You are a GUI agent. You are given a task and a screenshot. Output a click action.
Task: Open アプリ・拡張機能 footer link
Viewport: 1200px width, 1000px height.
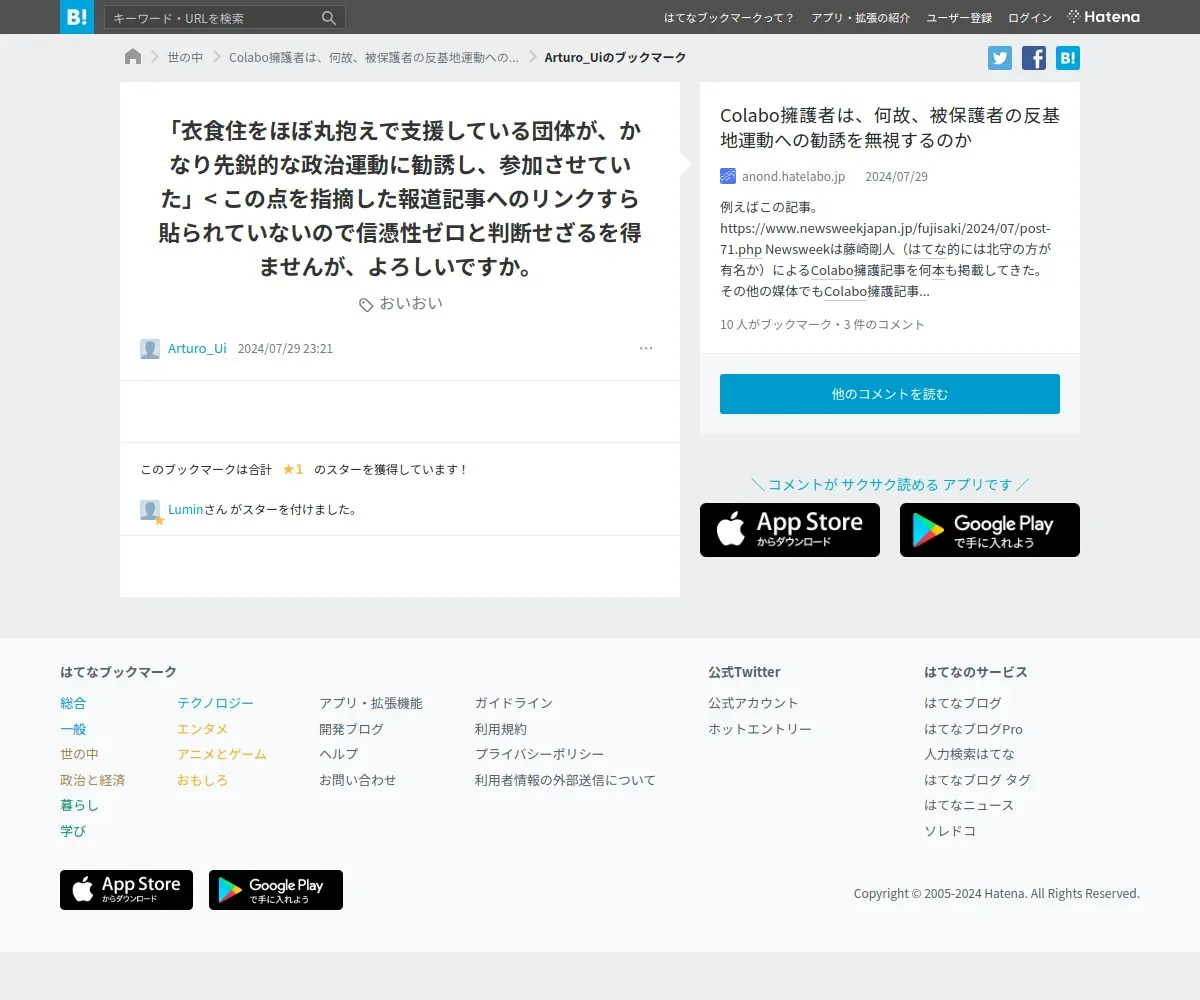pyautogui.click(x=371, y=703)
